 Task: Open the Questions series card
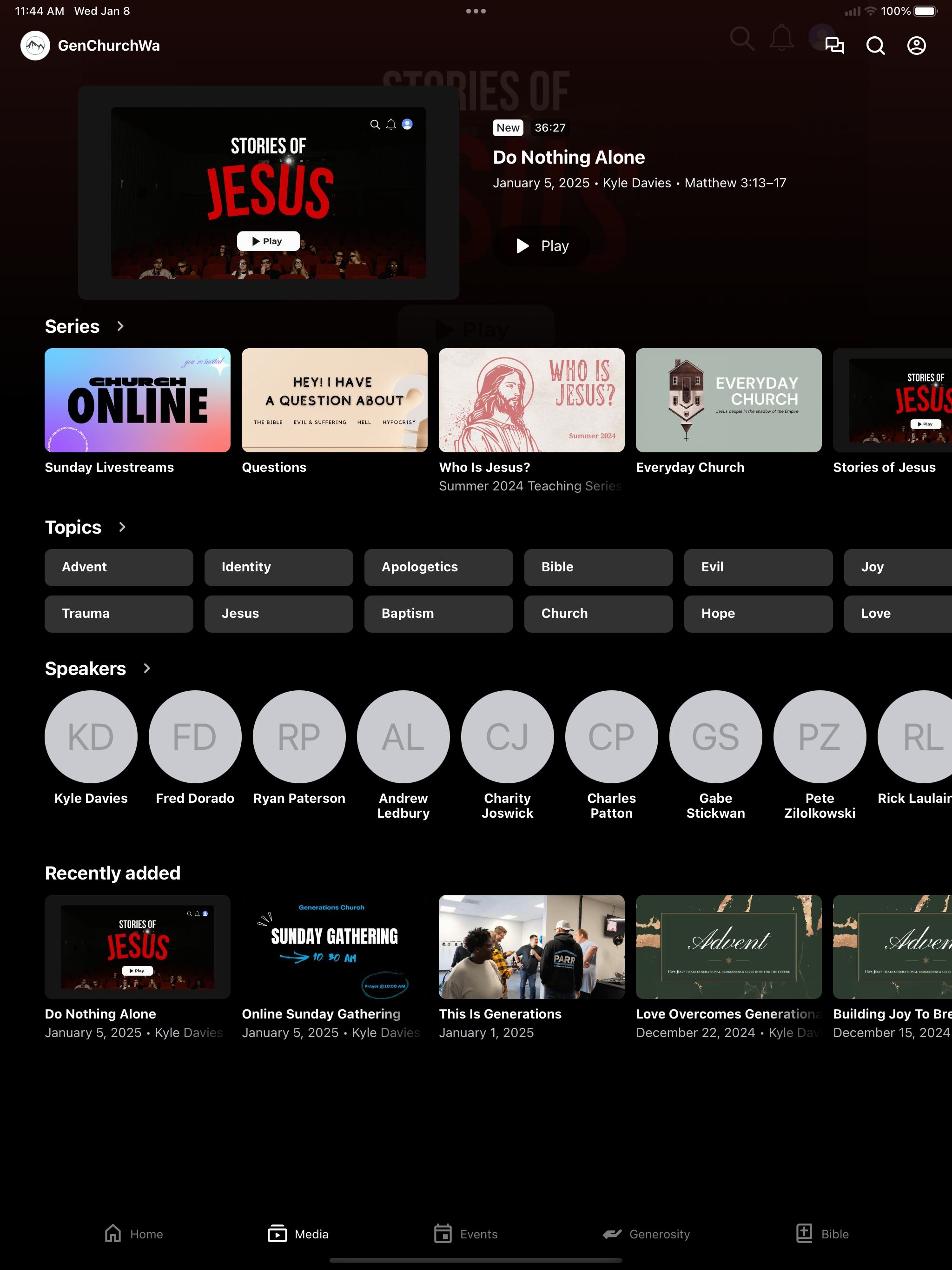click(335, 400)
